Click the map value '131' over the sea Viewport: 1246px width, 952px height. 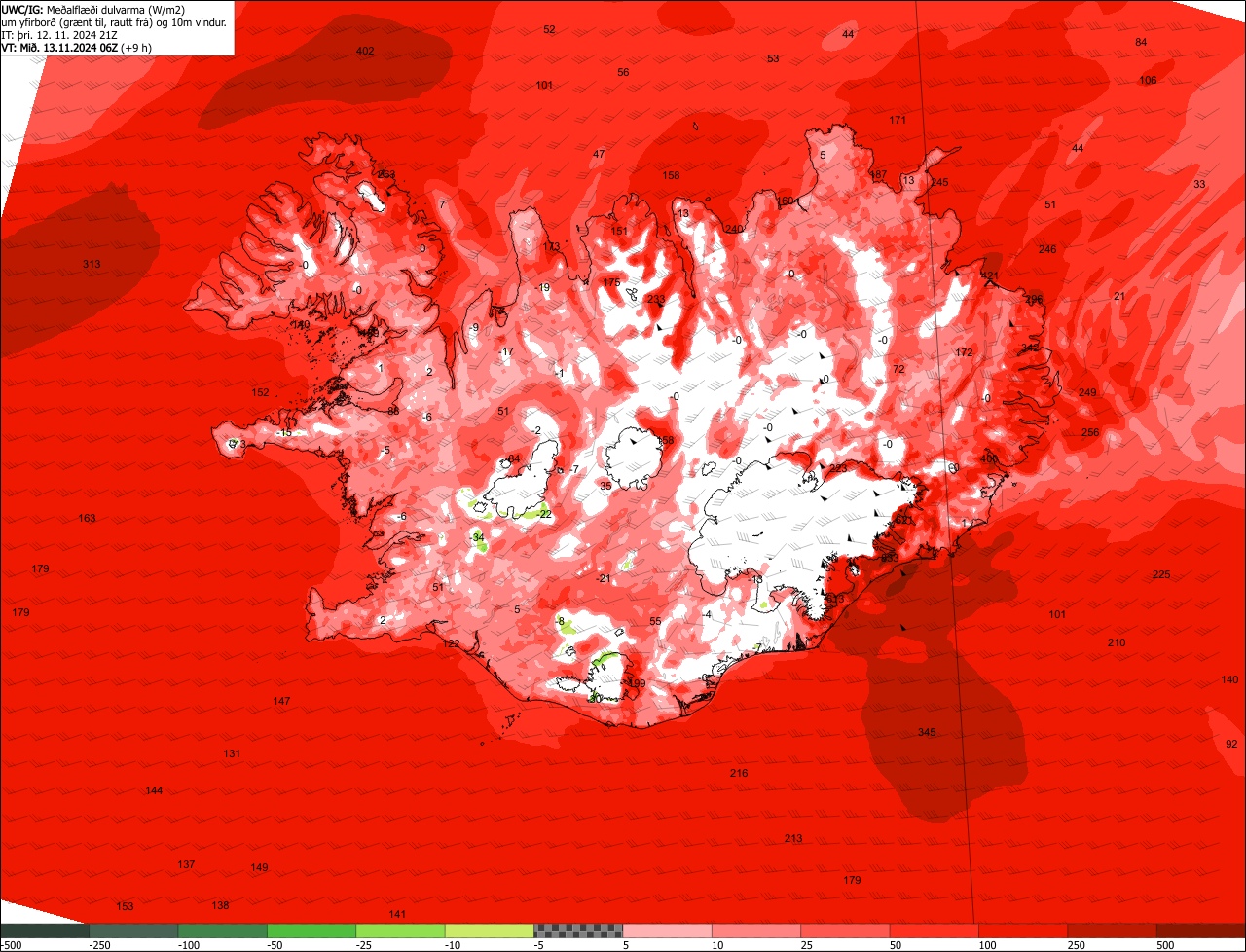(232, 754)
